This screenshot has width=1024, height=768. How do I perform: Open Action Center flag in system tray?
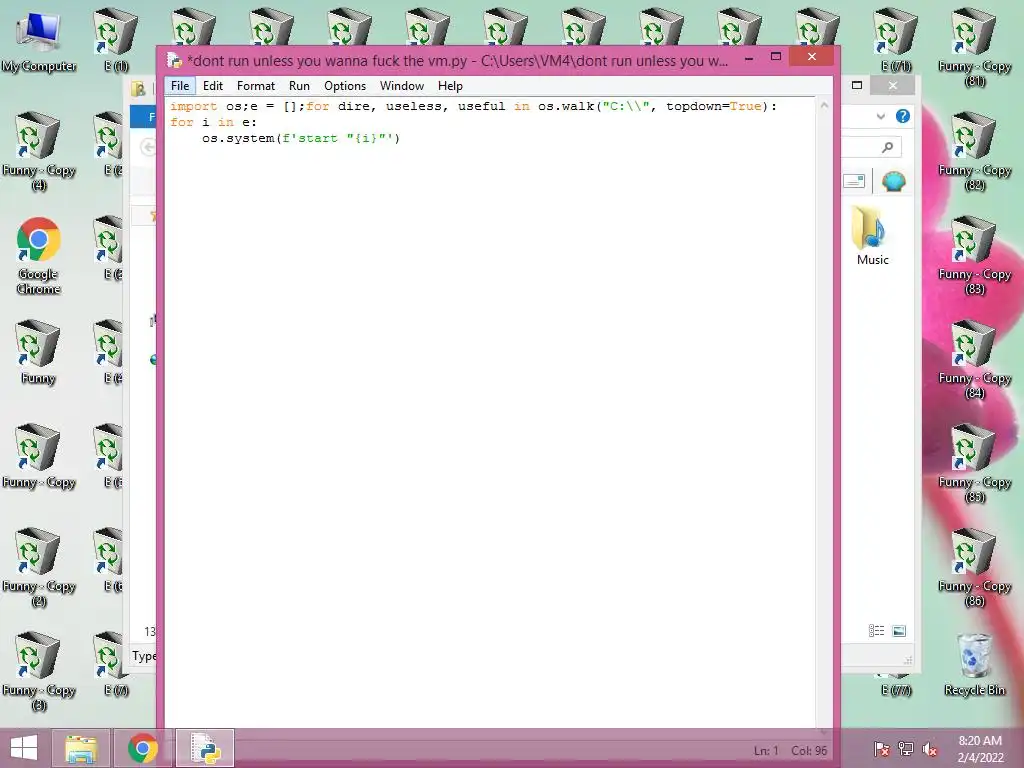881,749
